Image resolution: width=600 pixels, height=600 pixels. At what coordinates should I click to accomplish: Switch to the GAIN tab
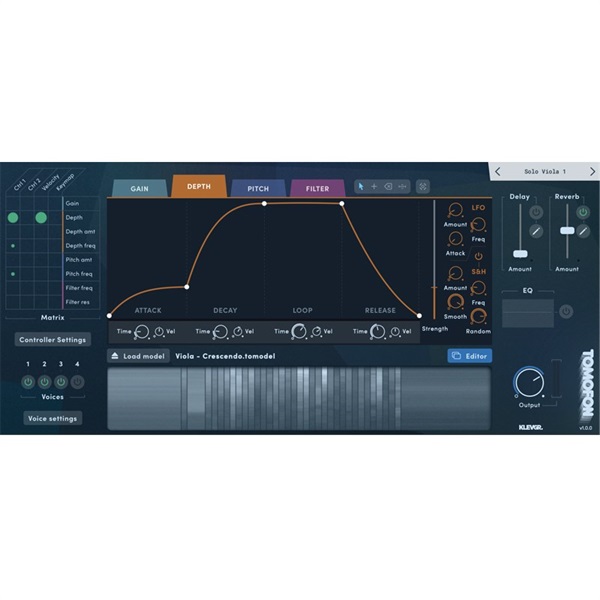140,189
